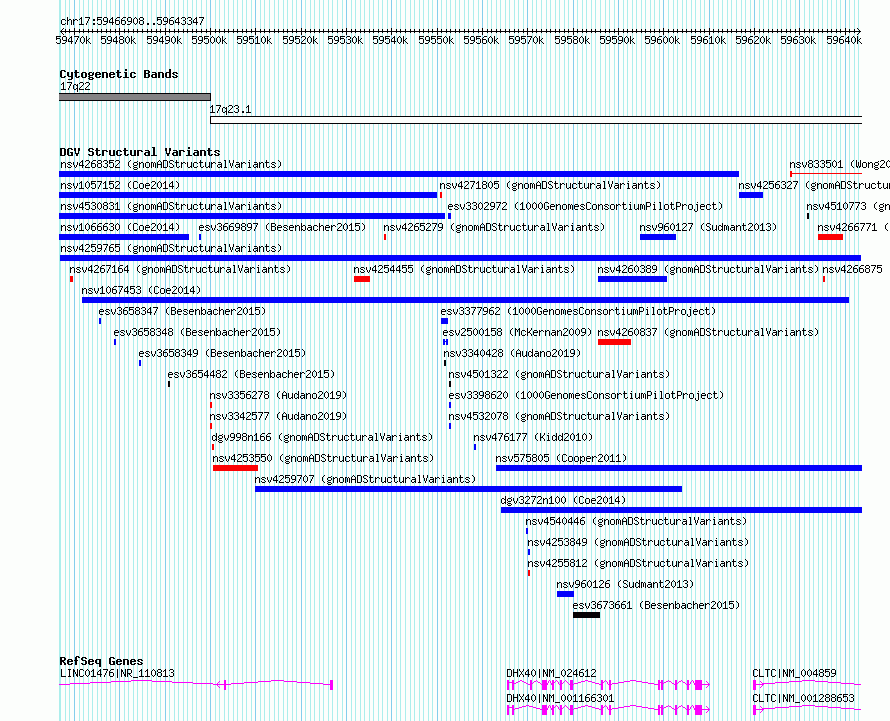Image resolution: width=890 pixels, height=721 pixels.
Task: Click the CLTC|NM_004859 gene label
Action: click(794, 673)
